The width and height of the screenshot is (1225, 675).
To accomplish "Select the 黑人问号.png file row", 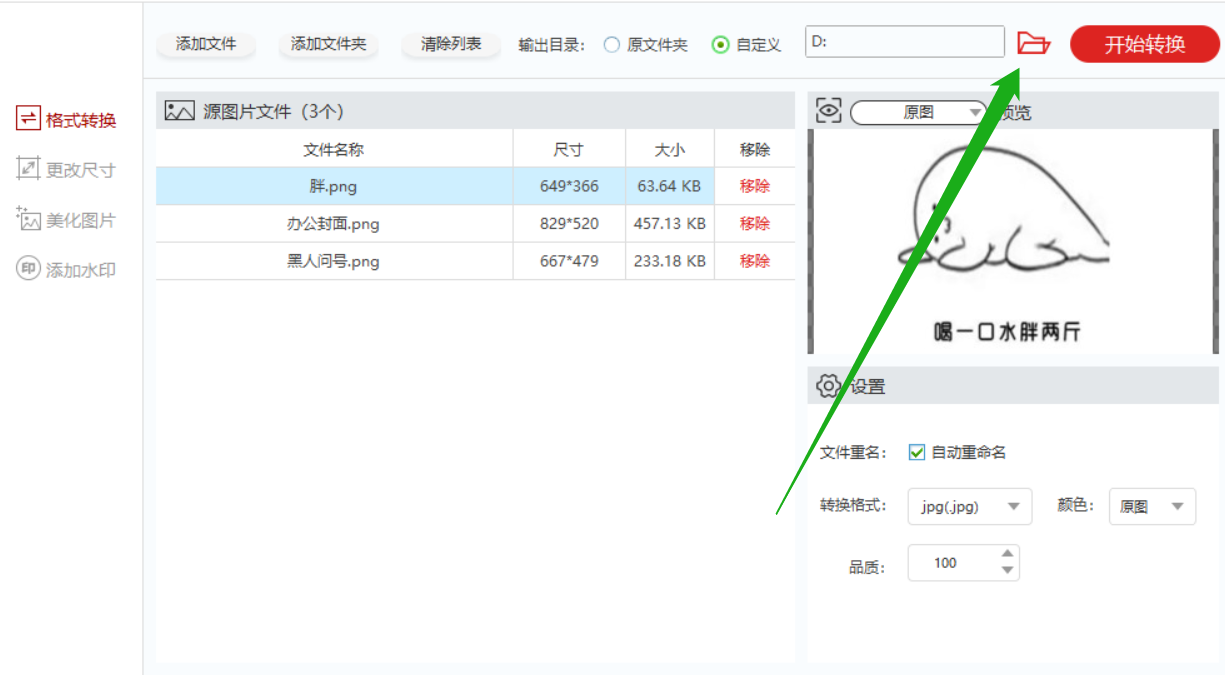I will point(475,261).
